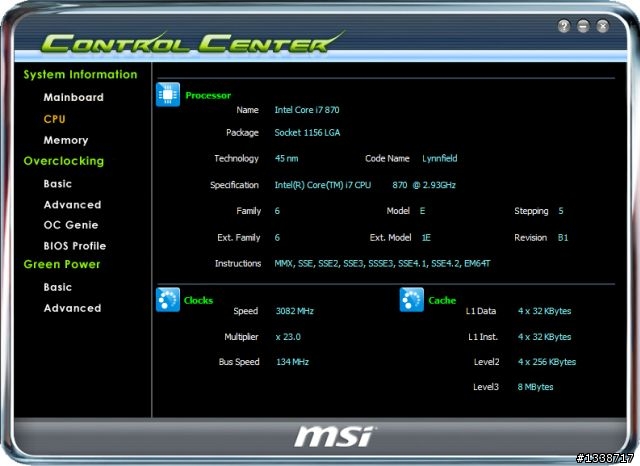Click the System Information heading

(x=80, y=75)
